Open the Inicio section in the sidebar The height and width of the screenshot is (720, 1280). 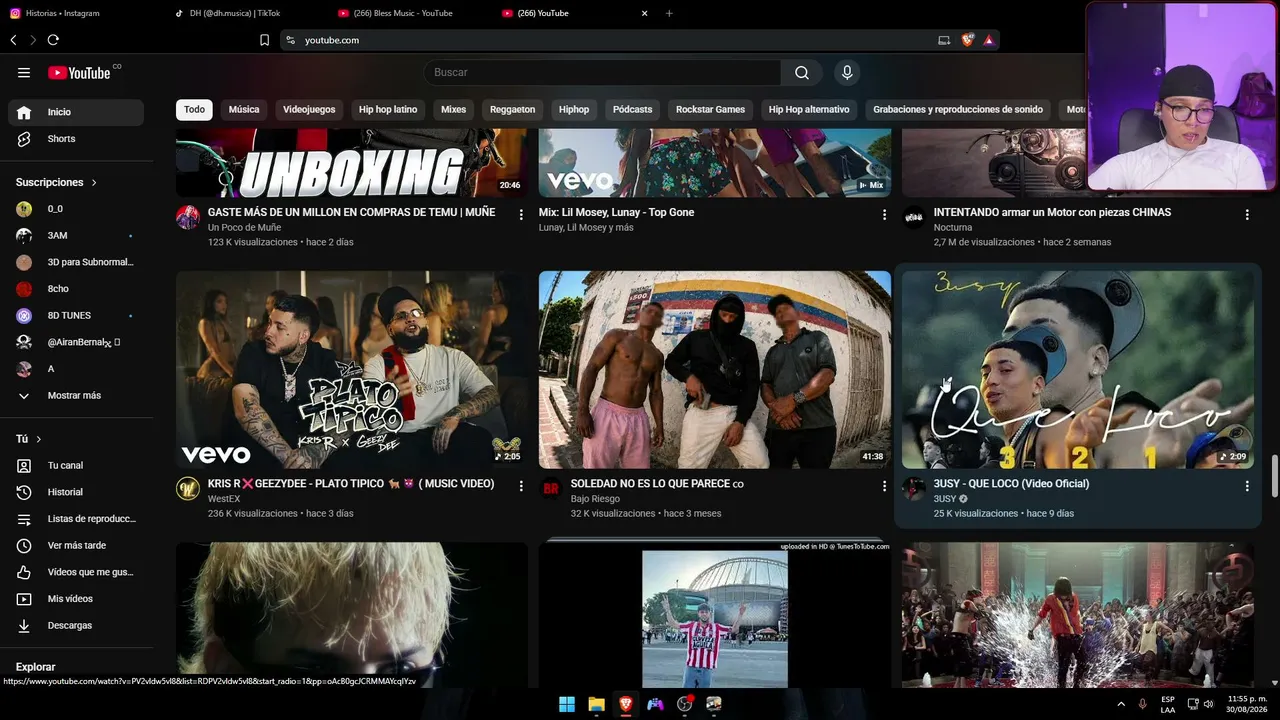click(x=76, y=112)
